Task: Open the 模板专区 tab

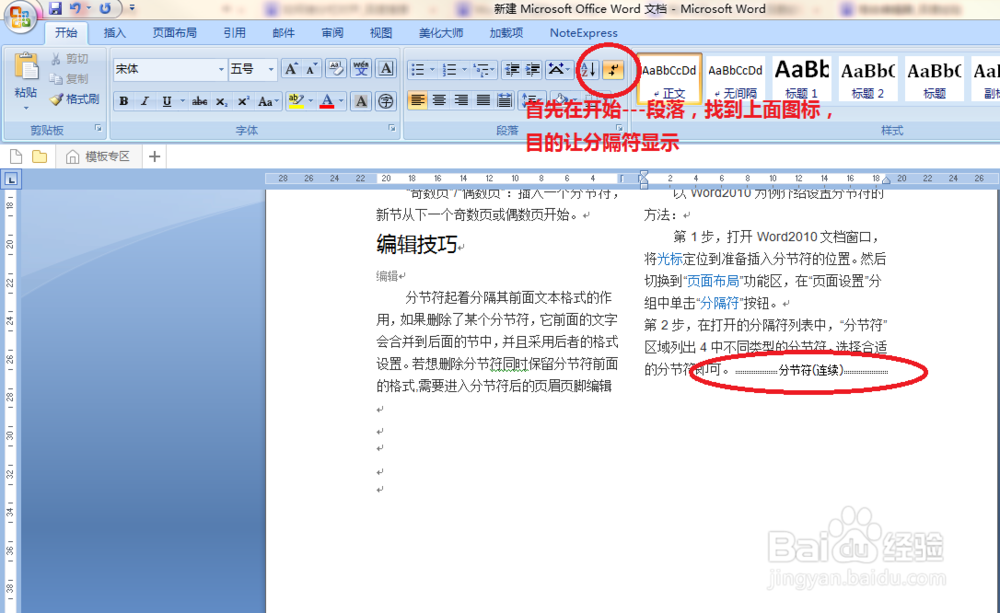Action: 99,156
